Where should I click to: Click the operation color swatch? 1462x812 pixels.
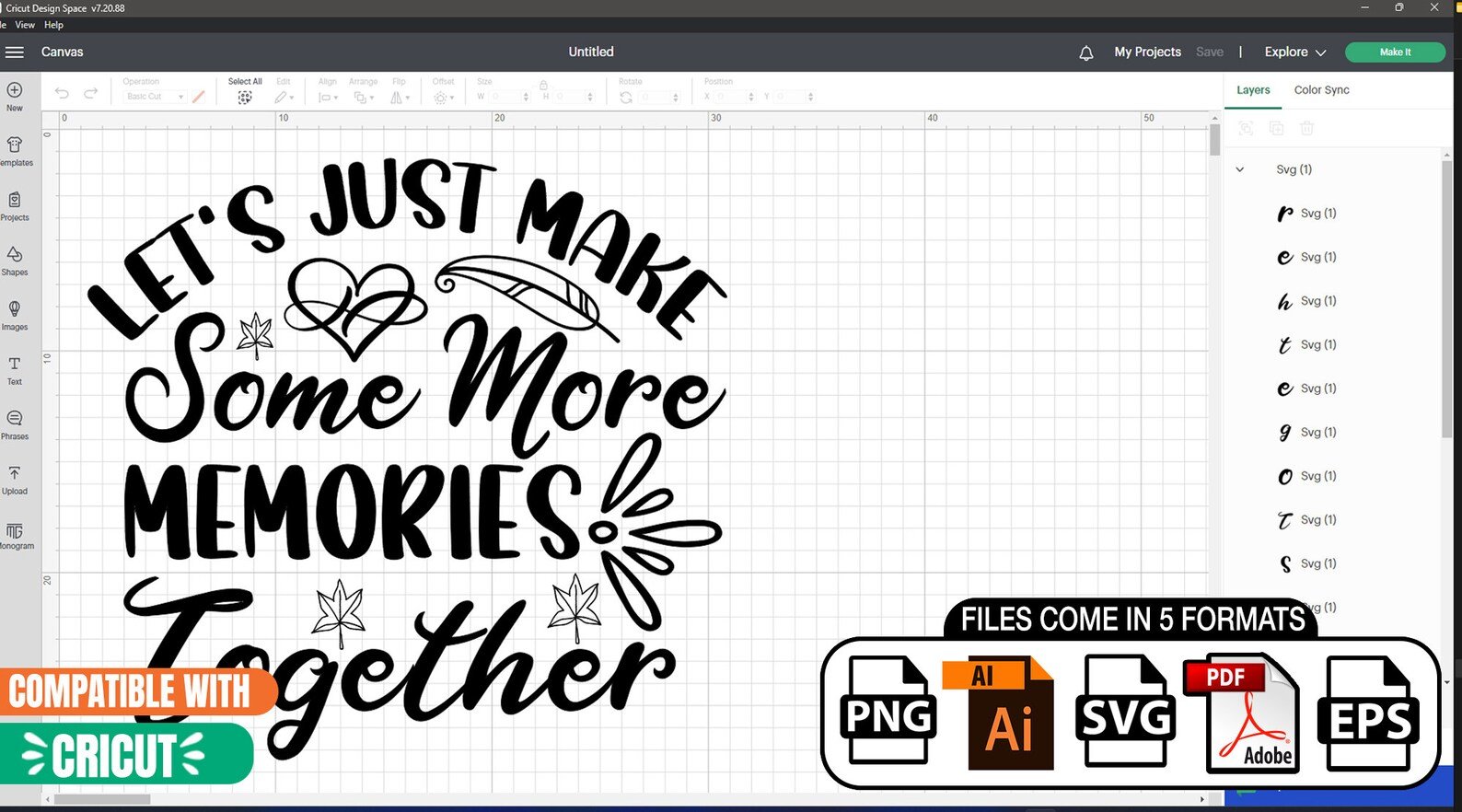[x=198, y=97]
